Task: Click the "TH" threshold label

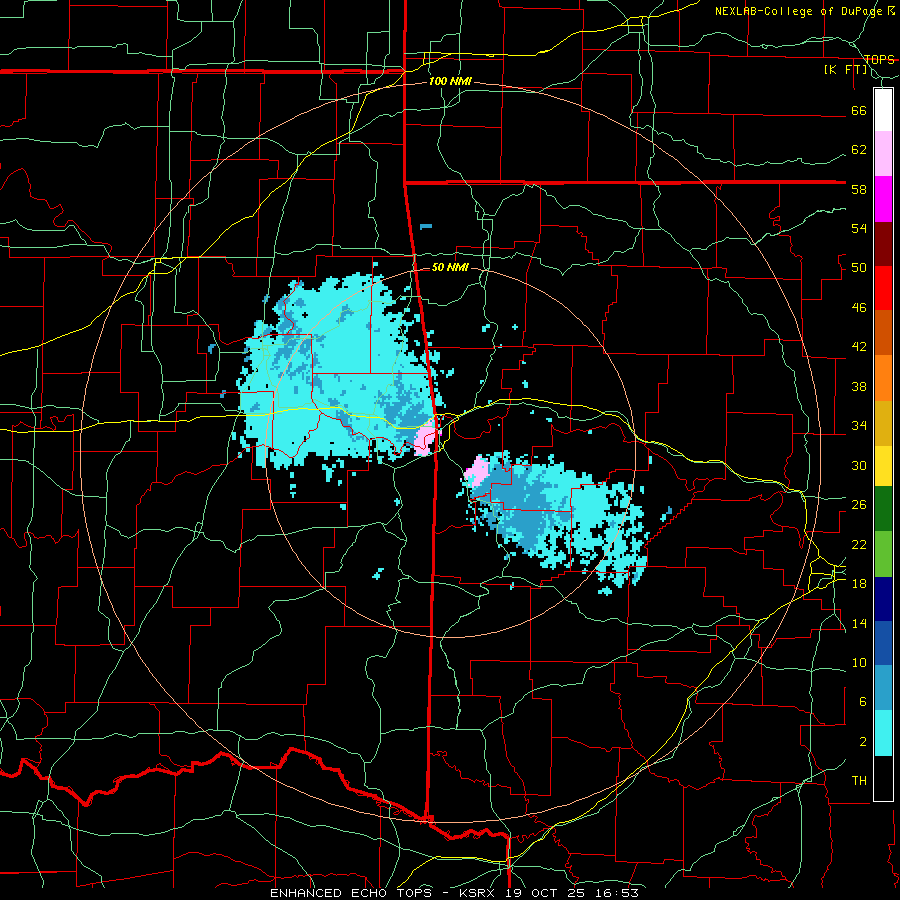Action: click(x=859, y=781)
